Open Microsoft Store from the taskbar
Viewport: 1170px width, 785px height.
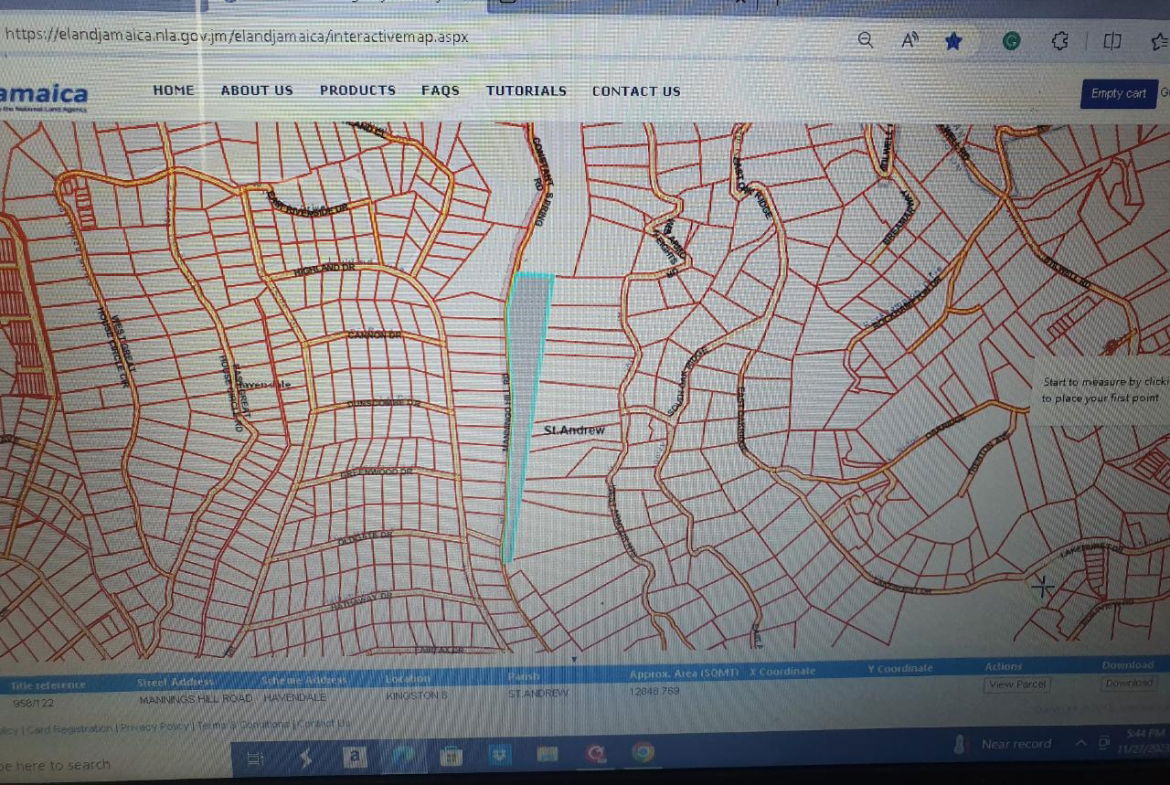(x=451, y=756)
